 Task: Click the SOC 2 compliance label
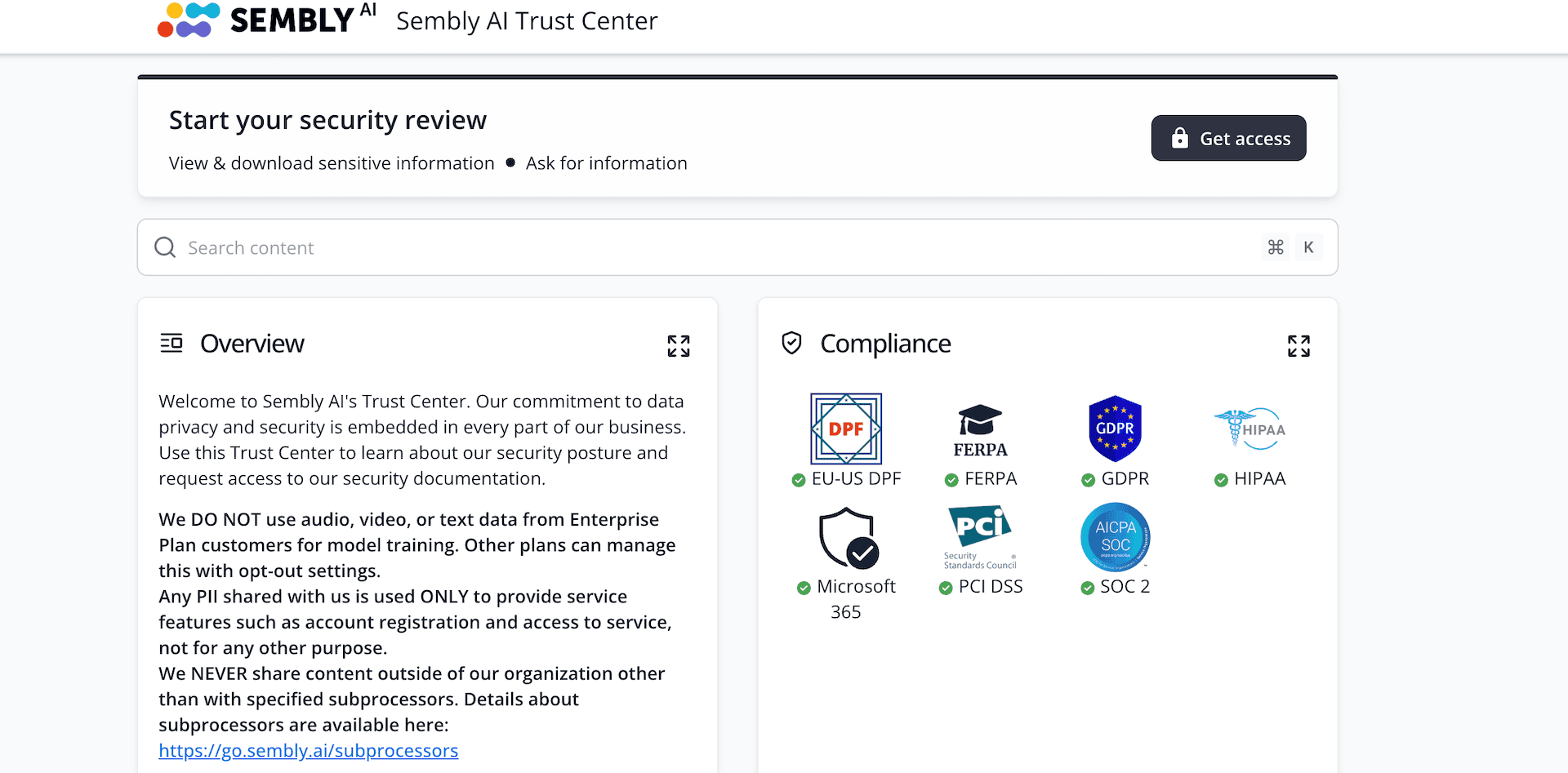(1125, 586)
